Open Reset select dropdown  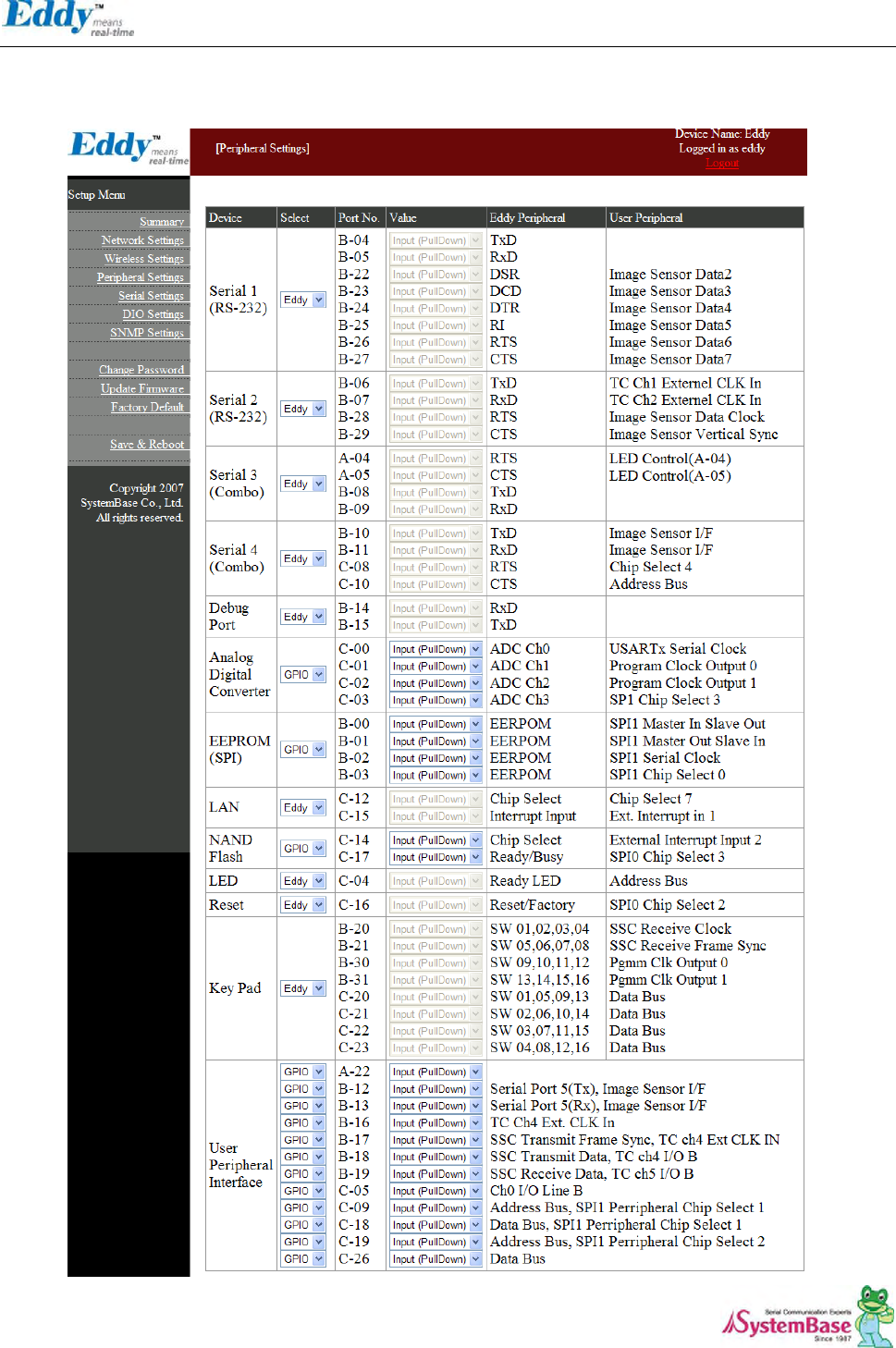click(303, 905)
